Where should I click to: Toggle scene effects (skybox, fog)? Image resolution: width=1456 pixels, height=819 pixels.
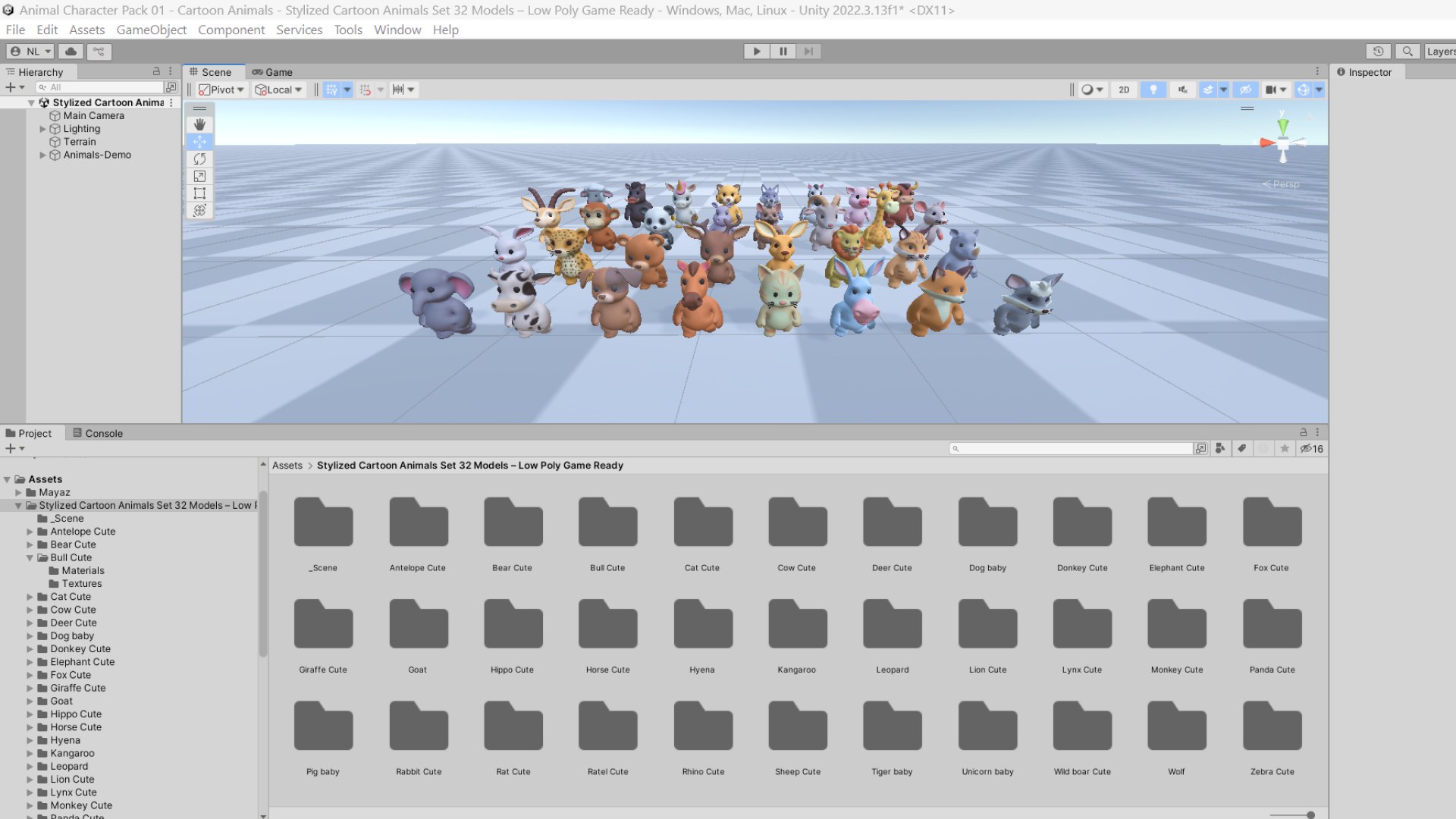pos(1208,89)
